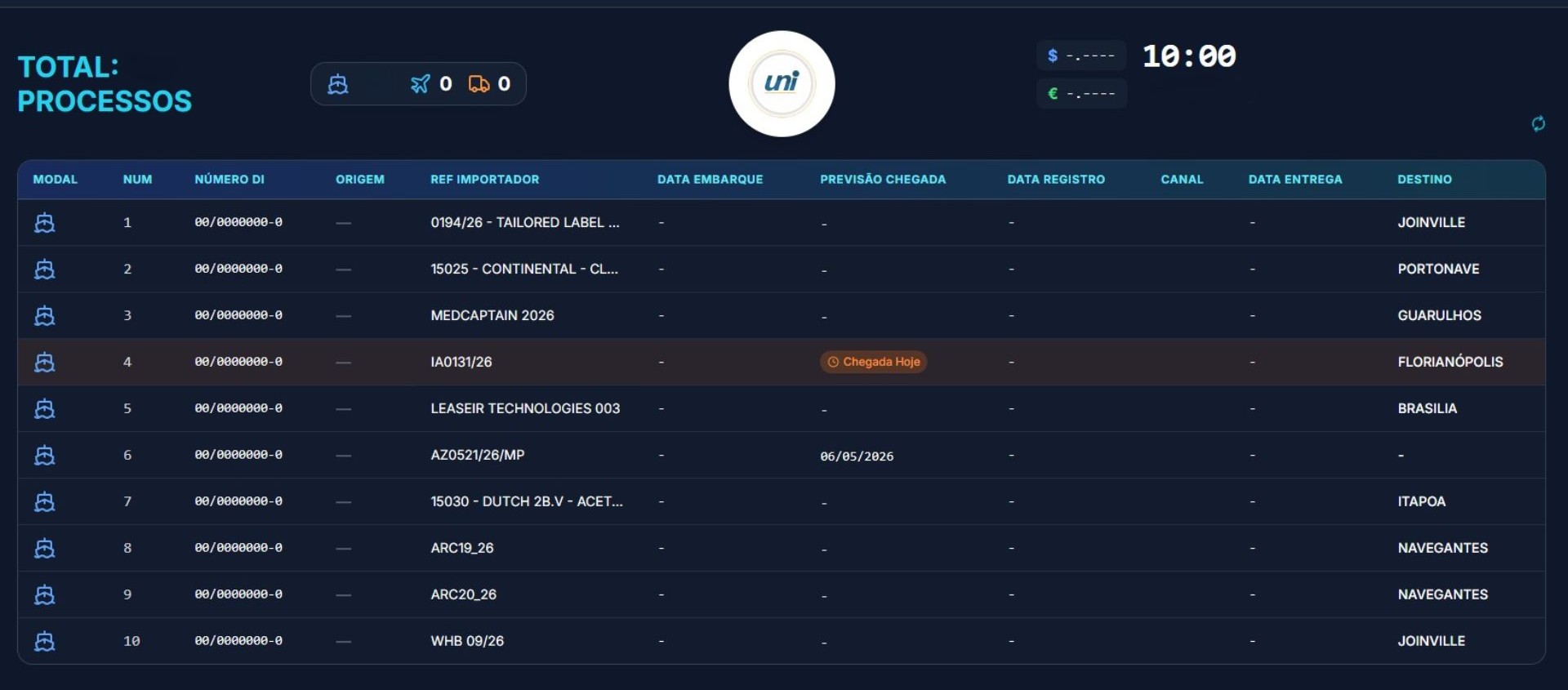Click the DI number in WHB 09/26 row
Image resolution: width=1568 pixels, height=690 pixels.
[x=238, y=641]
